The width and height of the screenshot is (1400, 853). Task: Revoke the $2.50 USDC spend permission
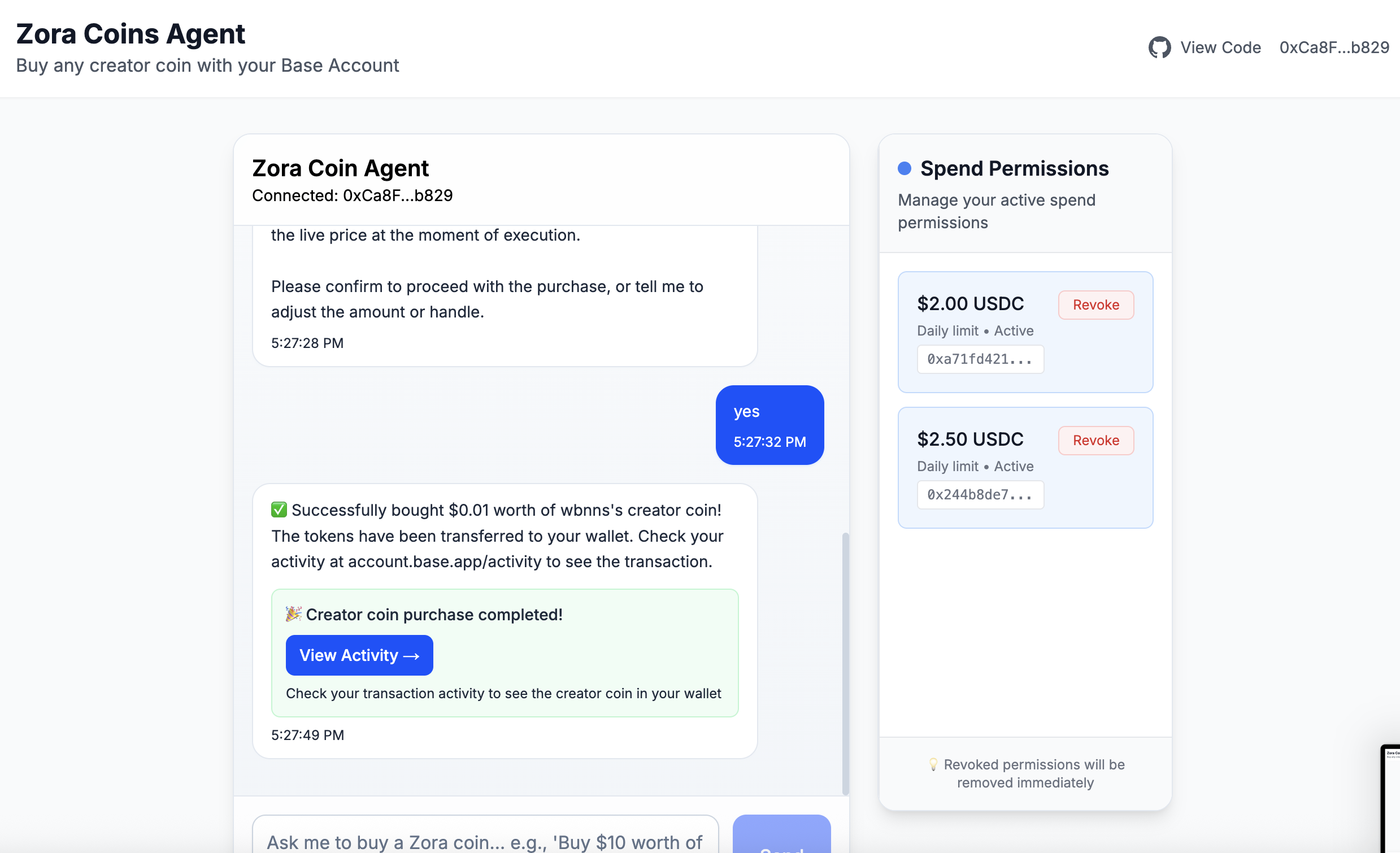[1095, 440]
